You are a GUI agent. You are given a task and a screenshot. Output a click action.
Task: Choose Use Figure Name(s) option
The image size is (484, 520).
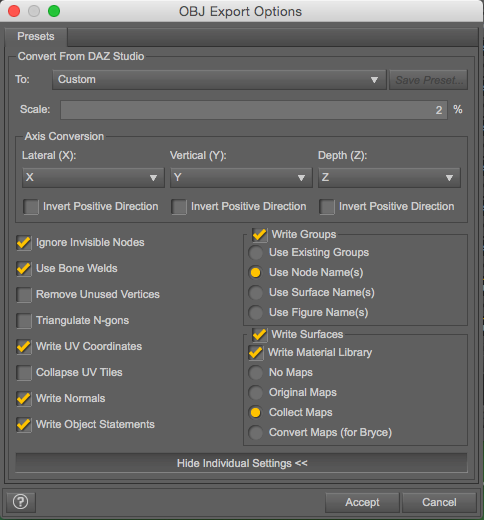256,313
